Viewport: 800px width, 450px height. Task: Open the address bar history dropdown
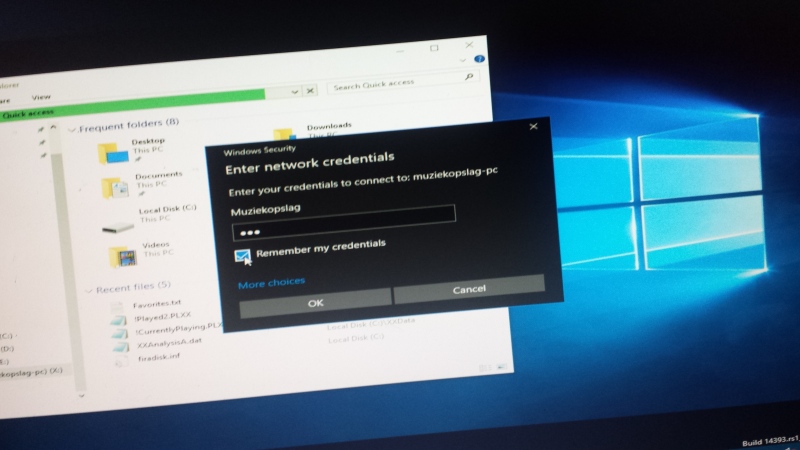(294, 92)
